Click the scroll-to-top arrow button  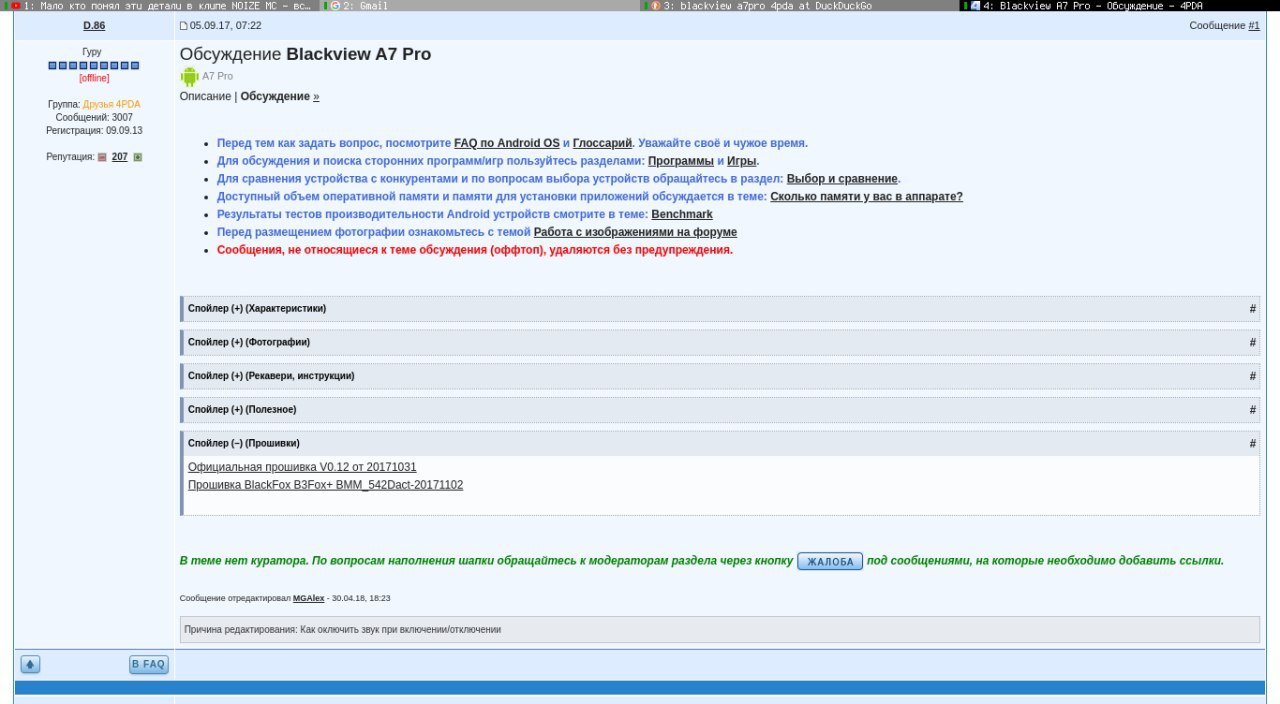coord(30,664)
